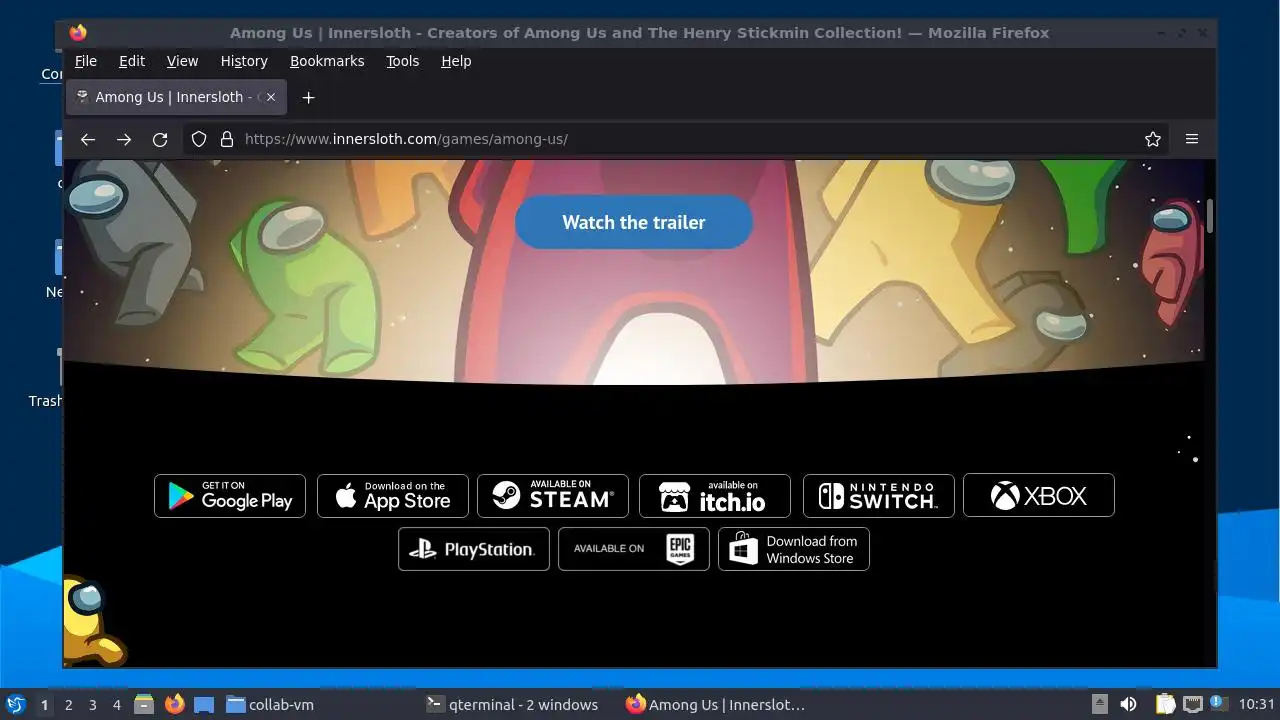The width and height of the screenshot is (1280, 720).
Task: Open the Edit menu
Action: click(x=132, y=61)
